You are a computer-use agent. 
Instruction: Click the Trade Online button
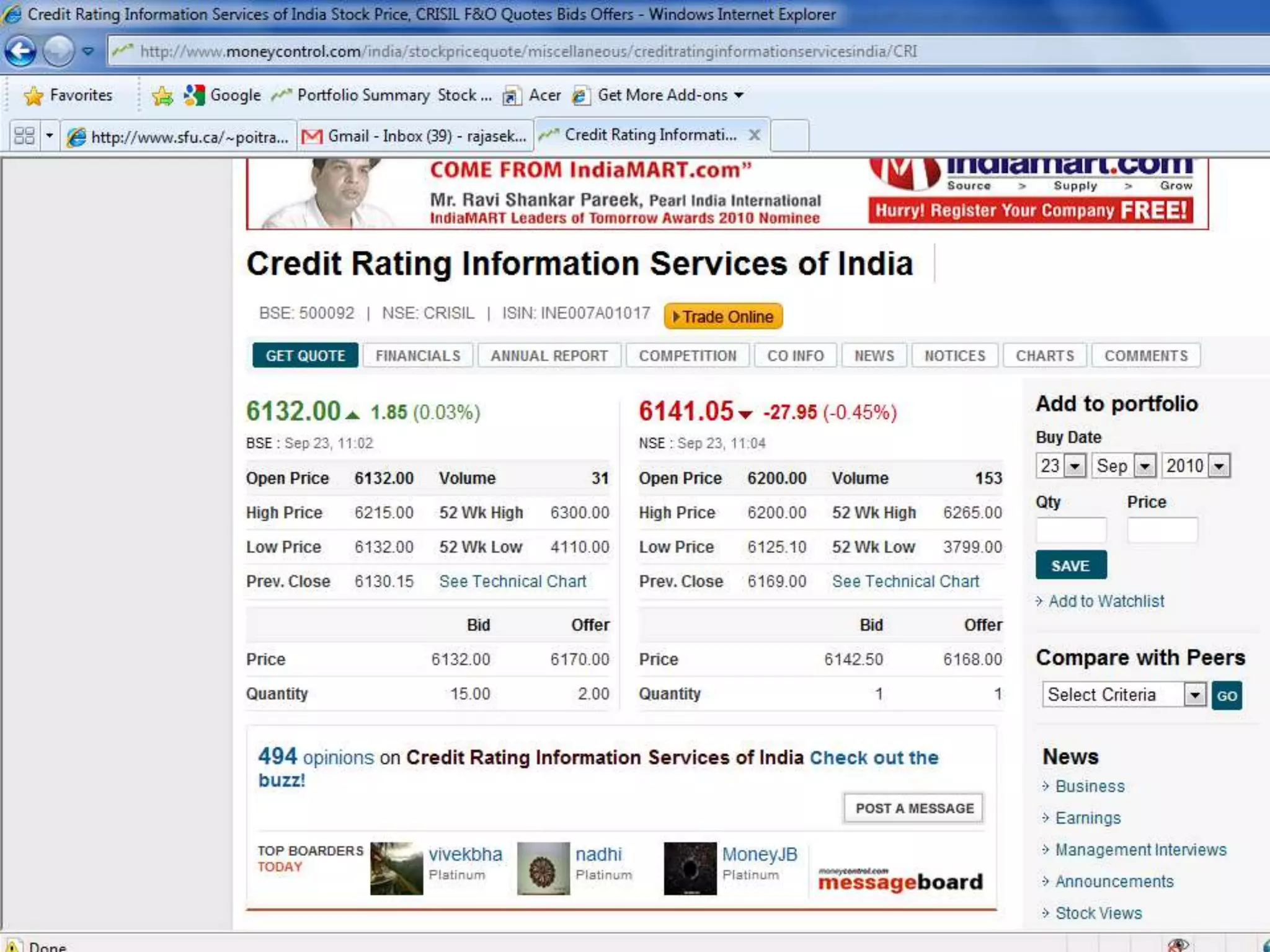point(723,317)
